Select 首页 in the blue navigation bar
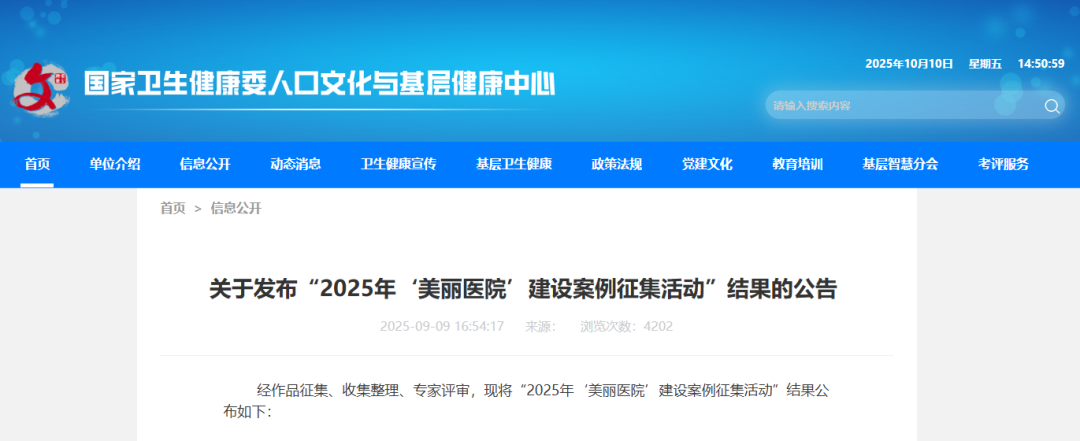The width and height of the screenshot is (1080, 441). (x=37, y=164)
